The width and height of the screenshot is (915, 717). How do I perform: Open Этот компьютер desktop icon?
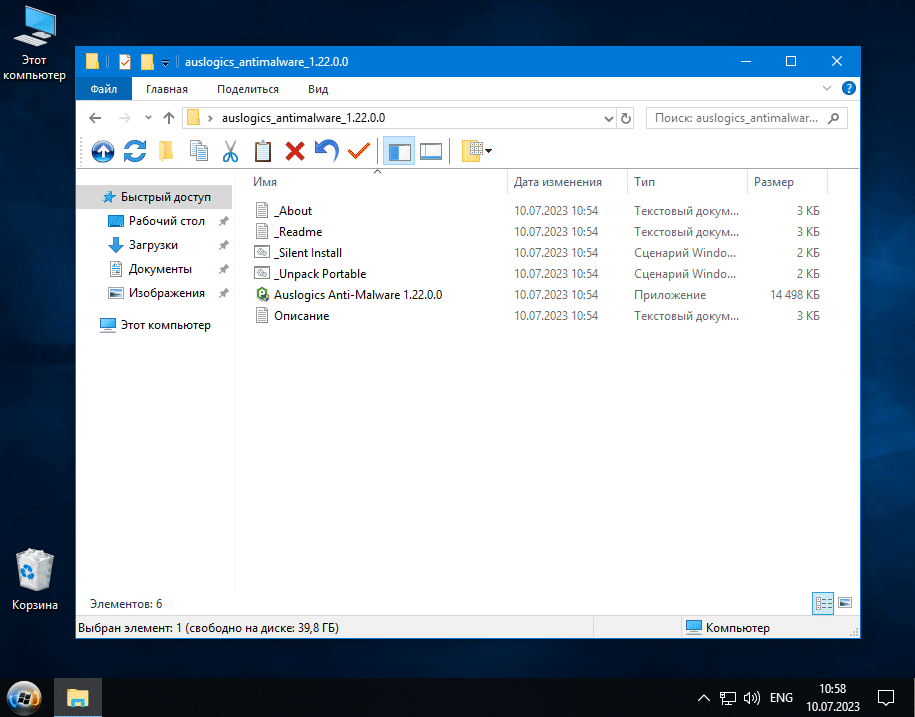(34, 43)
